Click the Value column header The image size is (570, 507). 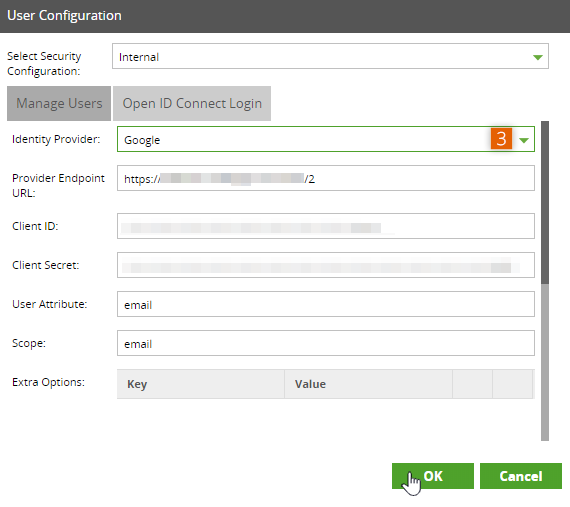(368, 384)
